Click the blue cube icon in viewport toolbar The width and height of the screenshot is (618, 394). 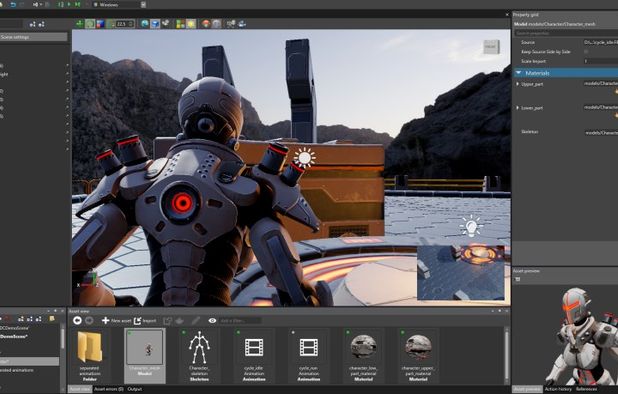tap(155, 24)
